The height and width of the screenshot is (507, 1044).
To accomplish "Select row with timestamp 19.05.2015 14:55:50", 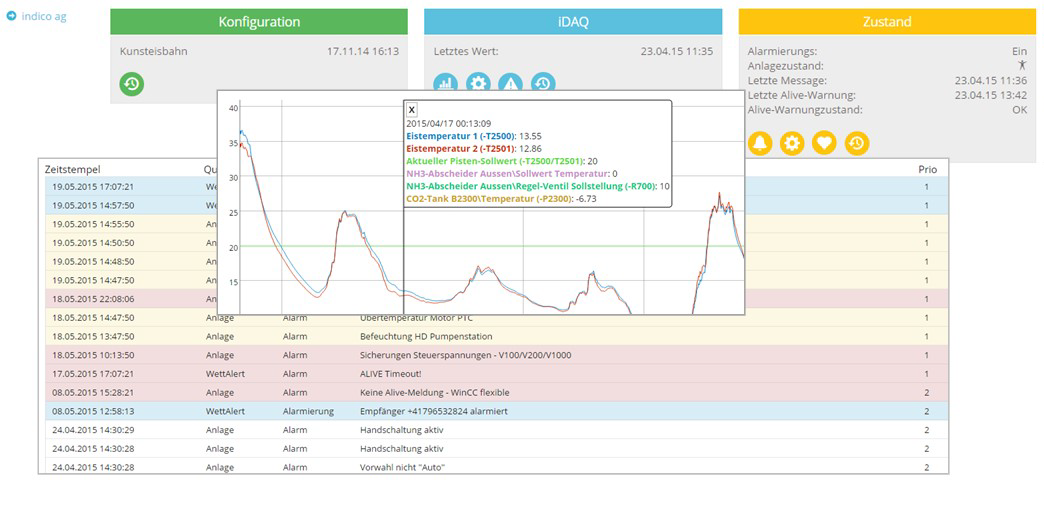I will tap(497, 225).
